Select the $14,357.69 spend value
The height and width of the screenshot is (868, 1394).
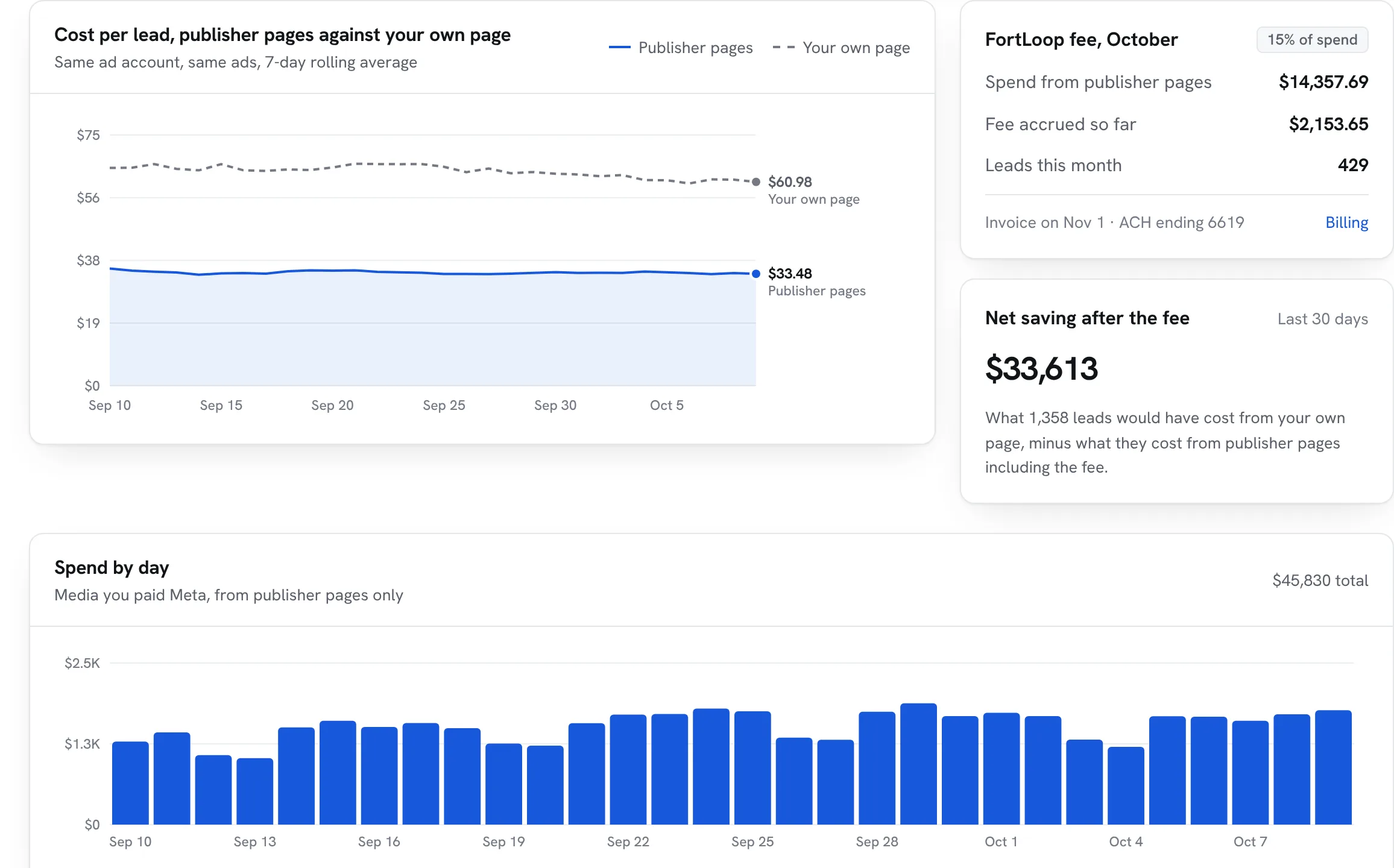click(x=1323, y=82)
